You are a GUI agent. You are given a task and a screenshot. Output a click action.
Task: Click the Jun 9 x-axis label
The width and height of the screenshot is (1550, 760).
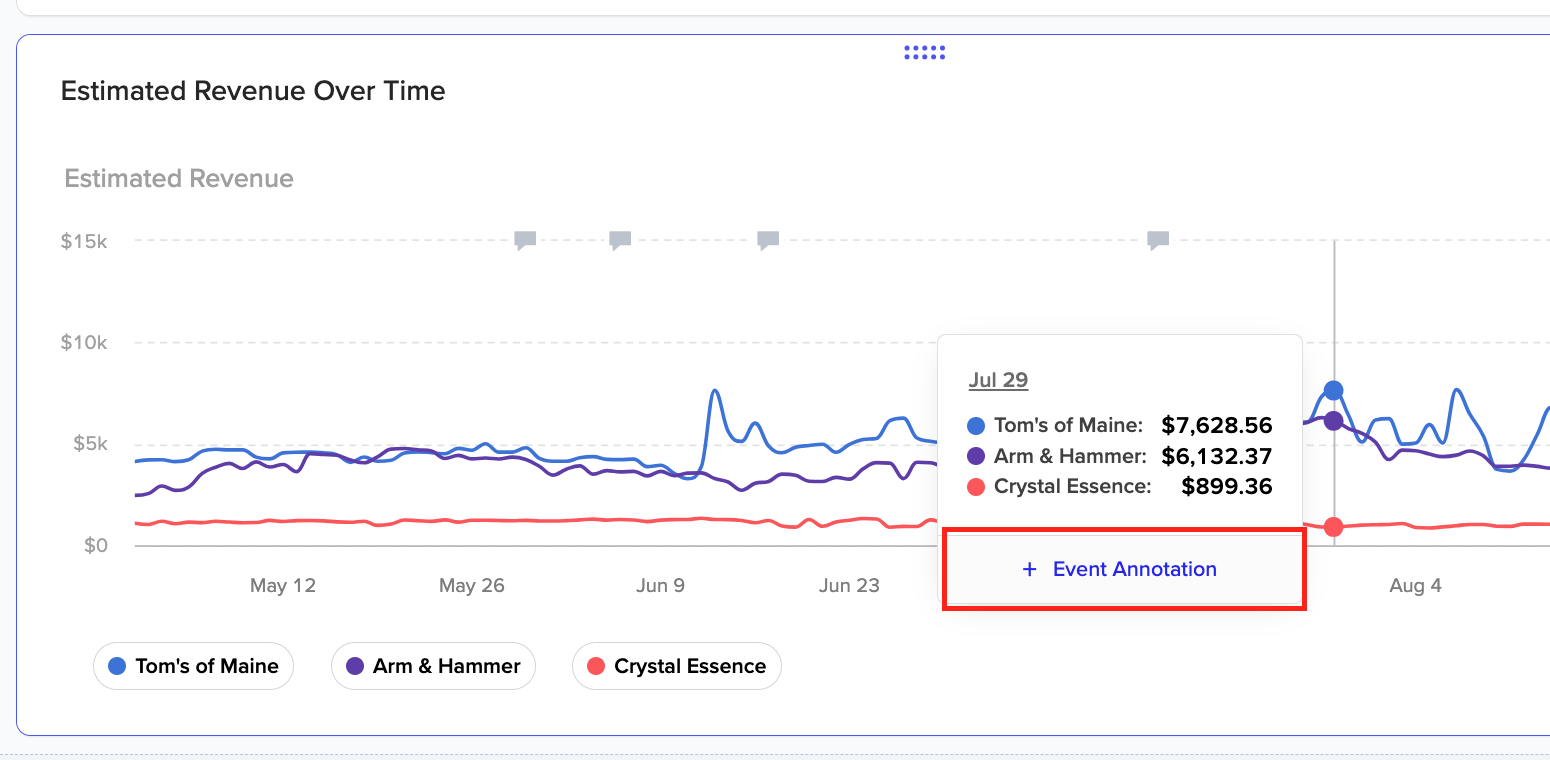[661, 586]
